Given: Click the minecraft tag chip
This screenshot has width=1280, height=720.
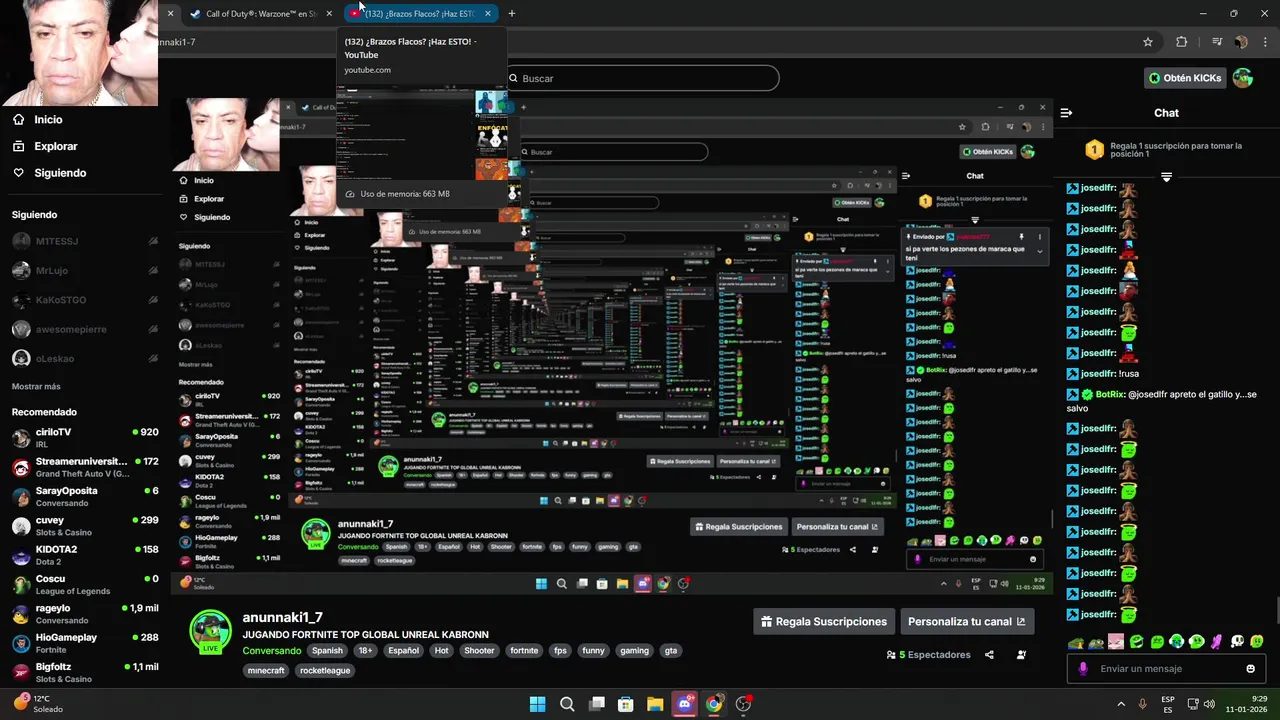Looking at the screenshot, I should coord(266,671).
